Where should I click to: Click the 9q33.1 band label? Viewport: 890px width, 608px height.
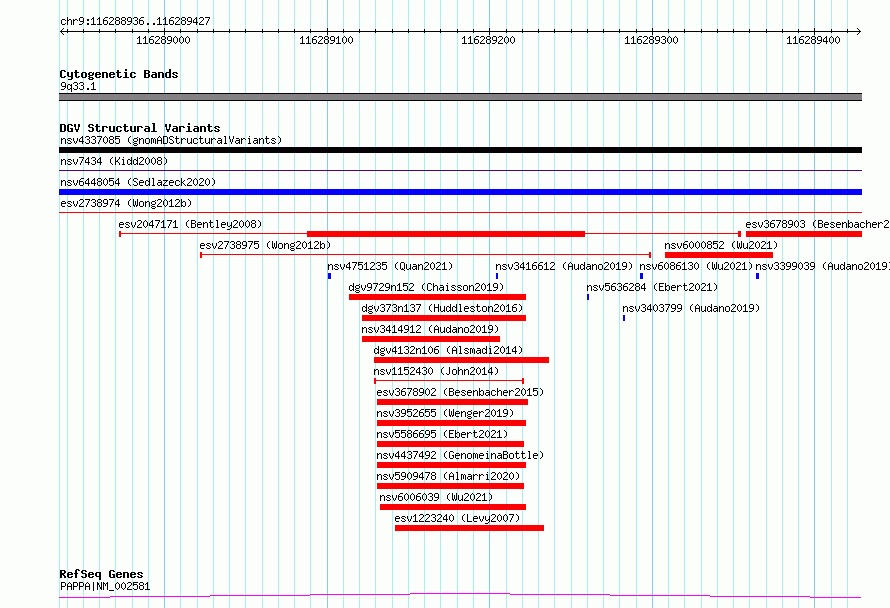(78, 86)
